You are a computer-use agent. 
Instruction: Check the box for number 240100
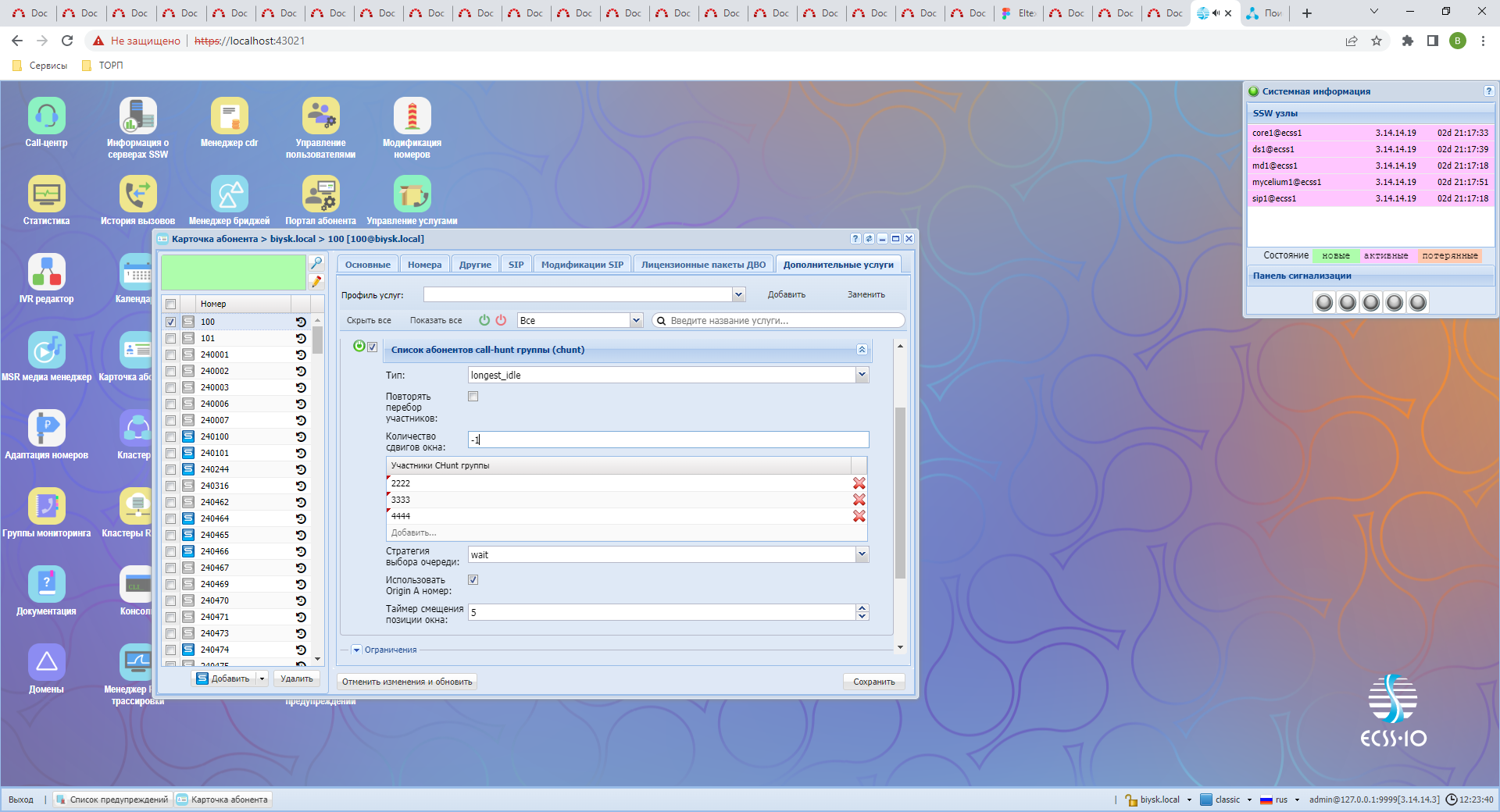170,436
